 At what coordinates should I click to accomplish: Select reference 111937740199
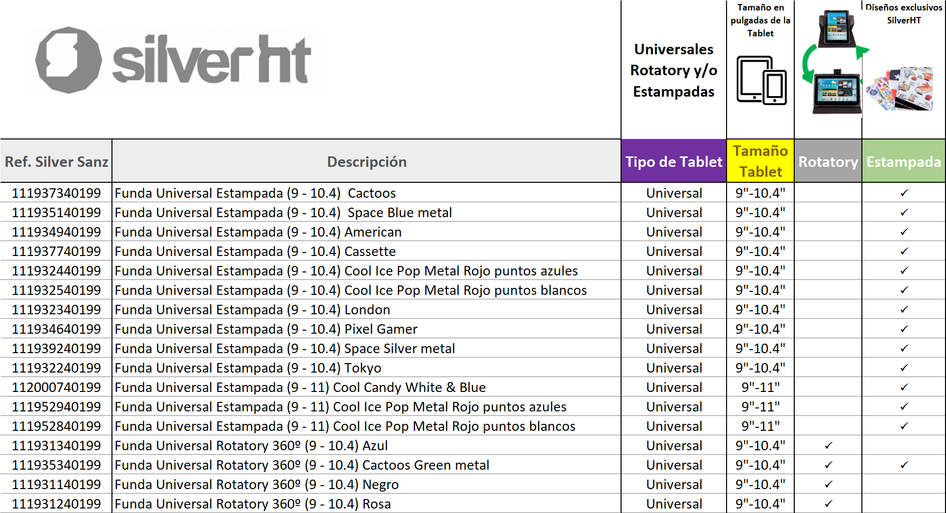pos(56,251)
